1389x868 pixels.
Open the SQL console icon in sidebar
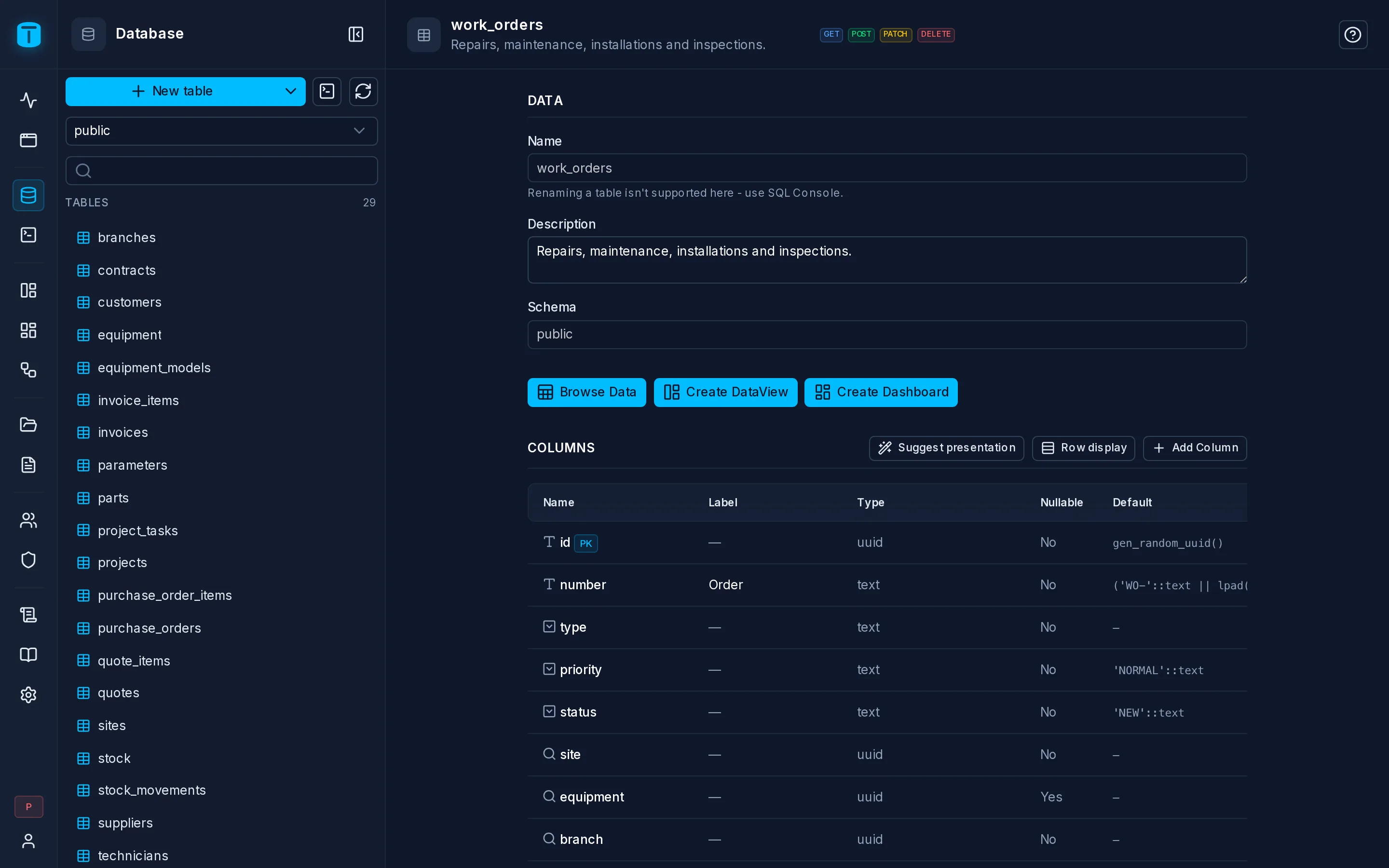click(x=28, y=235)
